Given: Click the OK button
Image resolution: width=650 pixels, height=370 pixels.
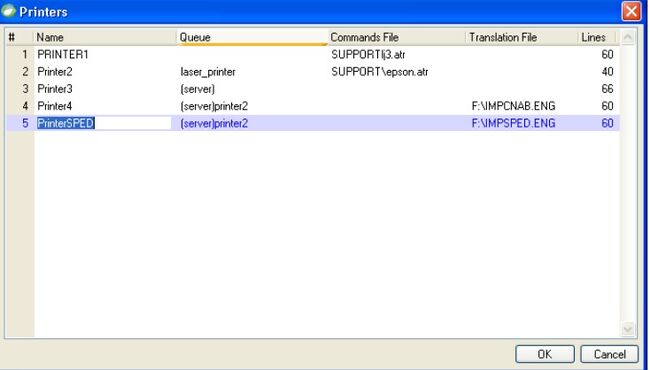Looking at the screenshot, I should (545, 354).
